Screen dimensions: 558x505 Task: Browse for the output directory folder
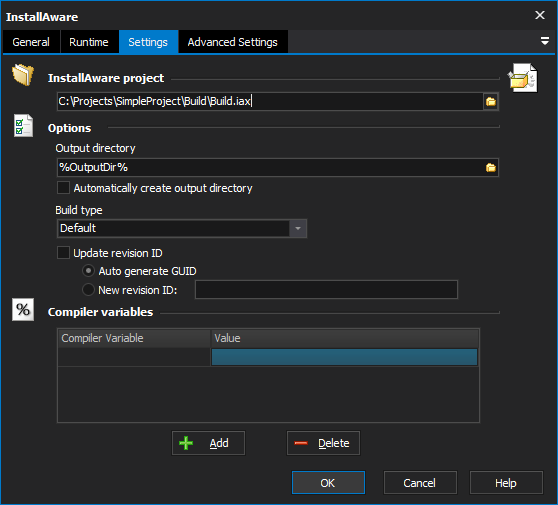pyautogui.click(x=491, y=168)
